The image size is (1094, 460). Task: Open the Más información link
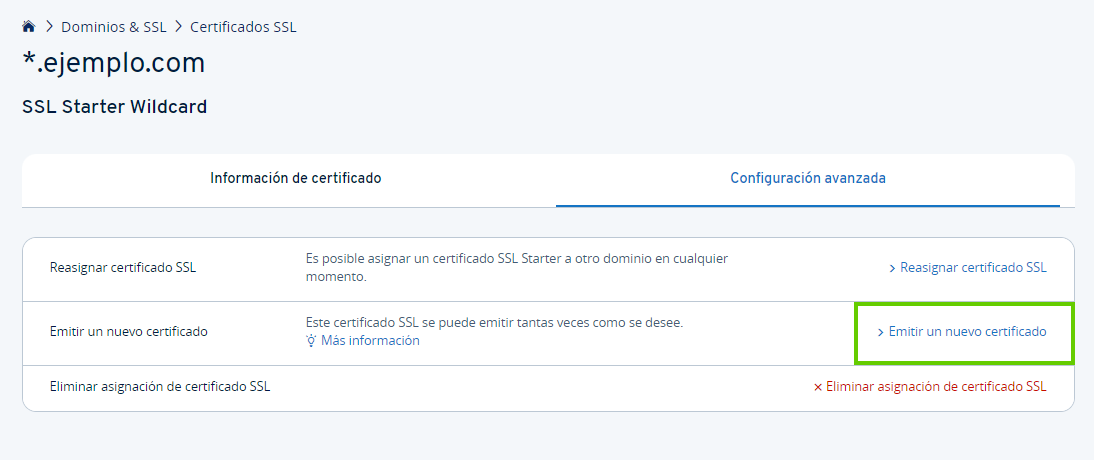[370, 341]
